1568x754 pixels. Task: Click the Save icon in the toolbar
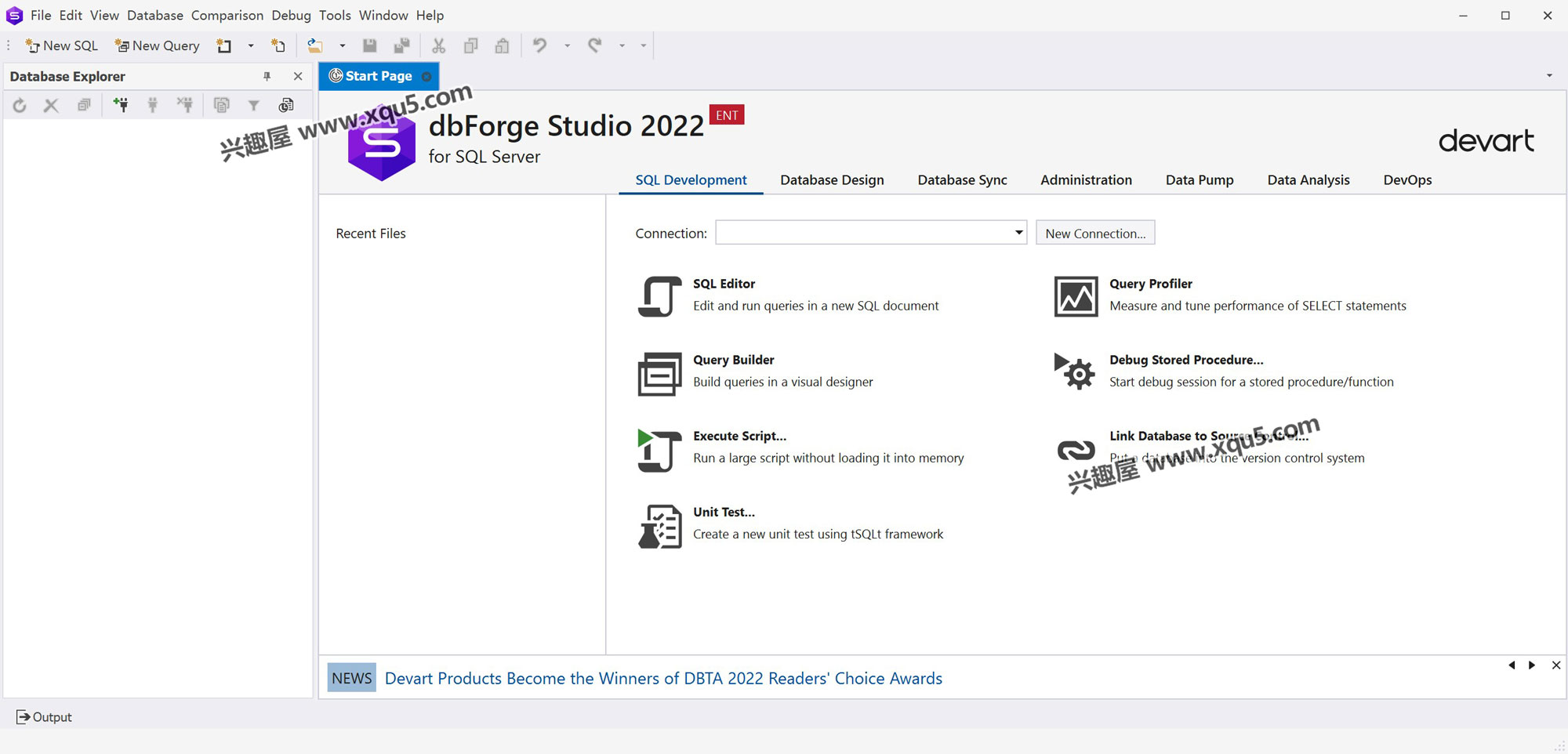pyautogui.click(x=369, y=45)
